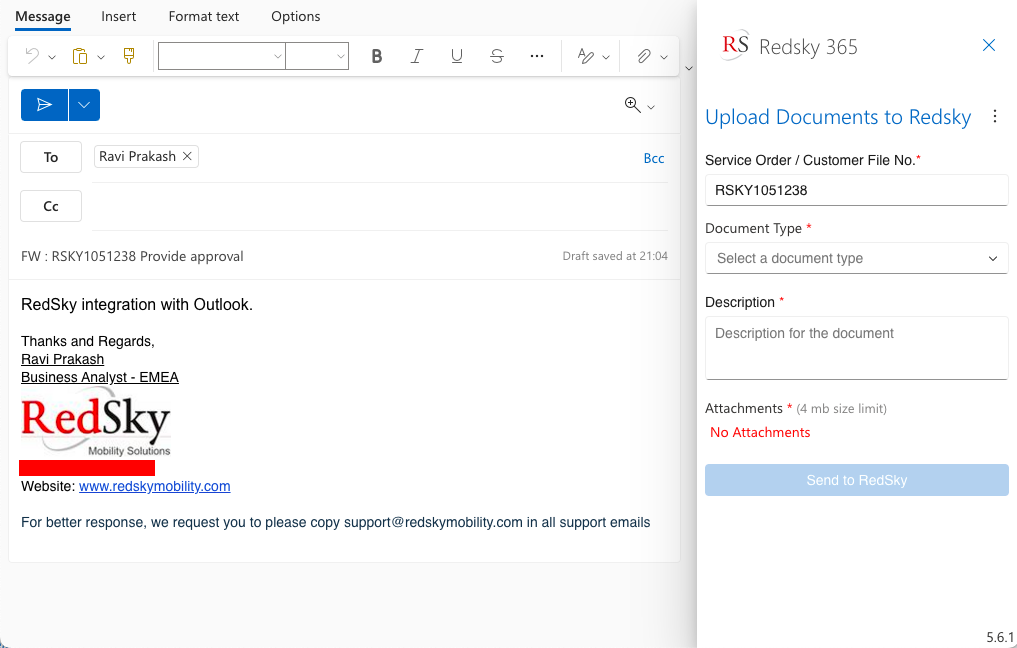
Task: Toggle Underline formatting
Action: pos(457,56)
